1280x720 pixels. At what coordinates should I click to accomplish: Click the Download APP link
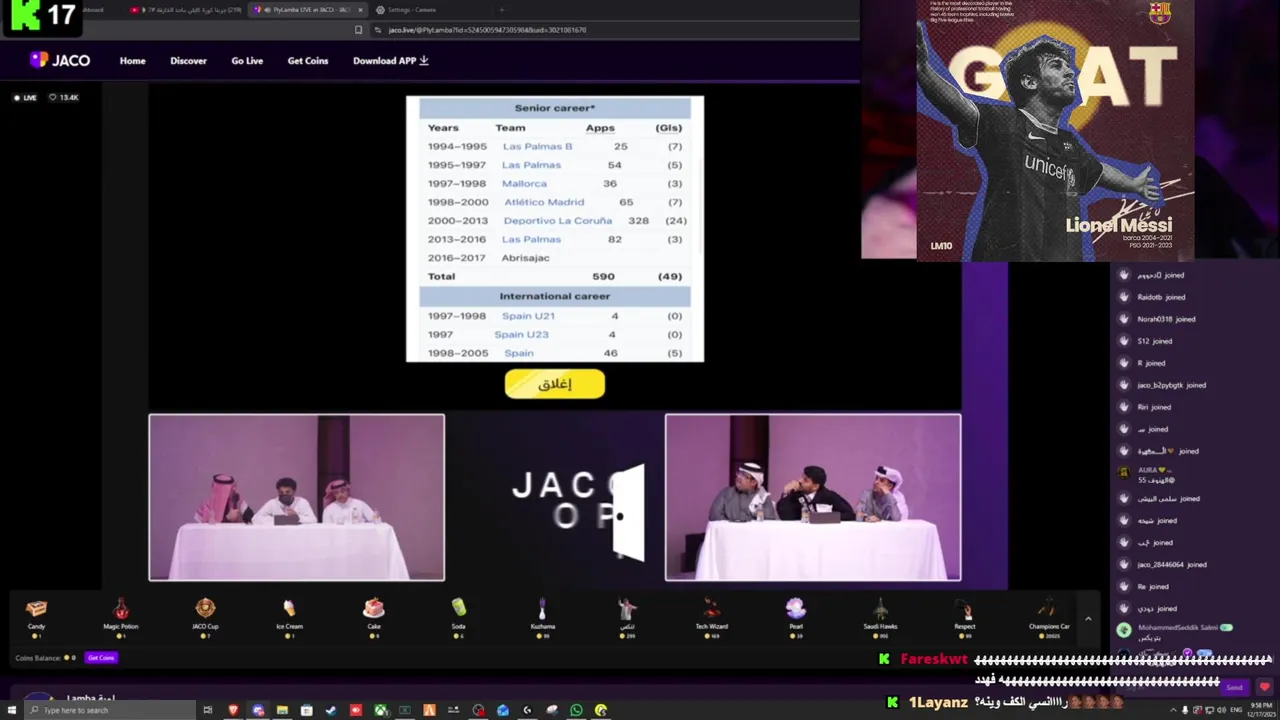point(390,61)
